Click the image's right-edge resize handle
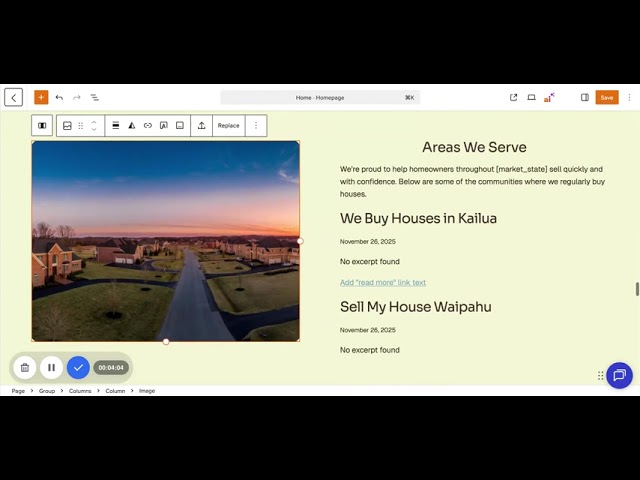The height and width of the screenshot is (480, 640). tap(300, 241)
